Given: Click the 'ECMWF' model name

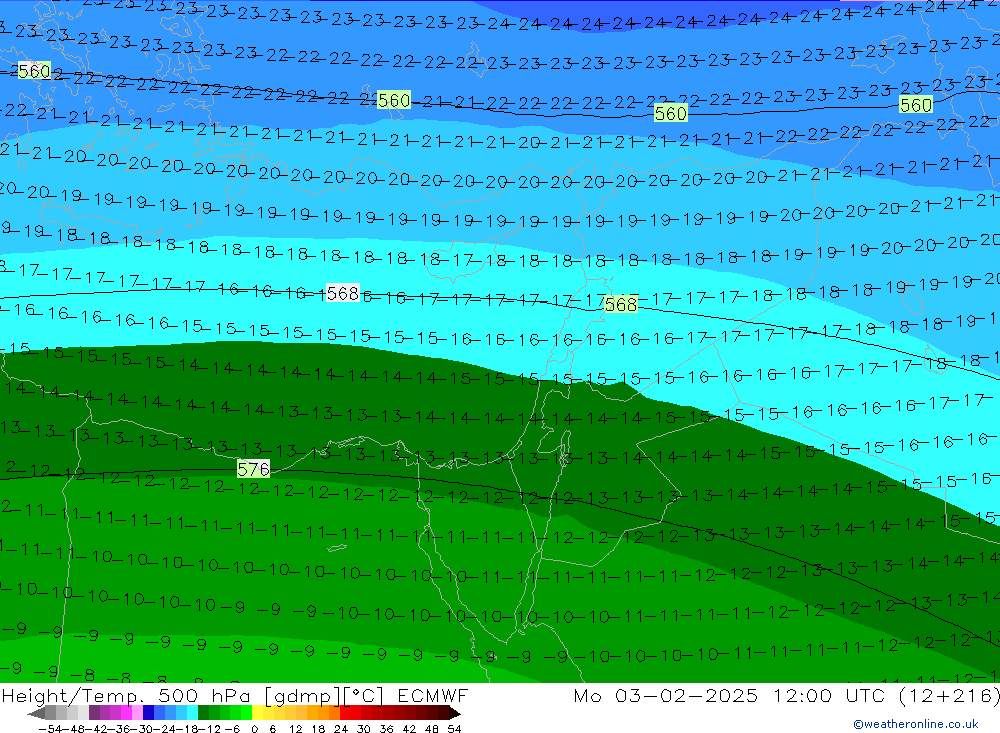Looking at the screenshot, I should (x=432, y=695).
